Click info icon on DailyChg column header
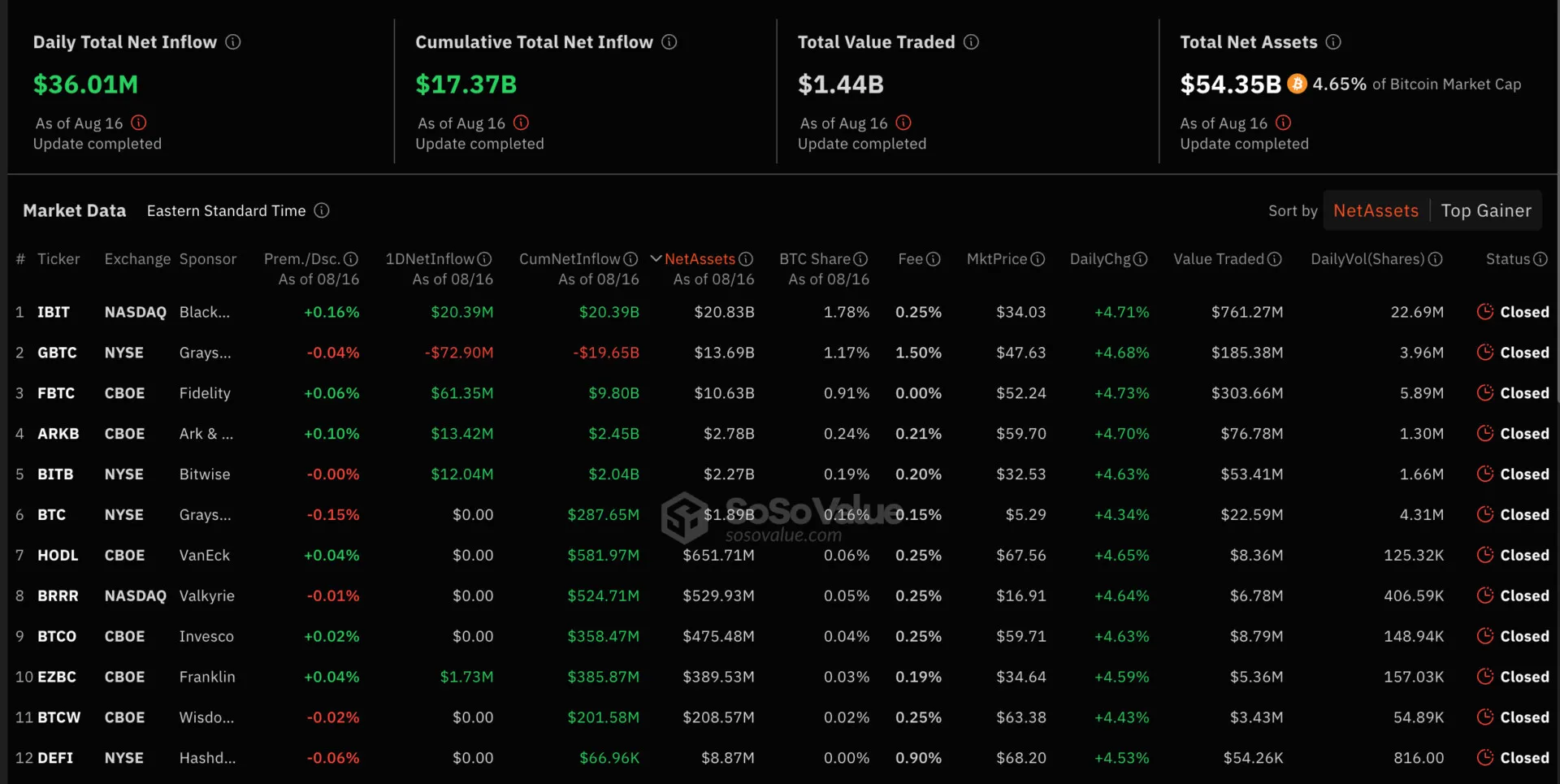Screen dimensions: 1560x784 pos(1141,259)
